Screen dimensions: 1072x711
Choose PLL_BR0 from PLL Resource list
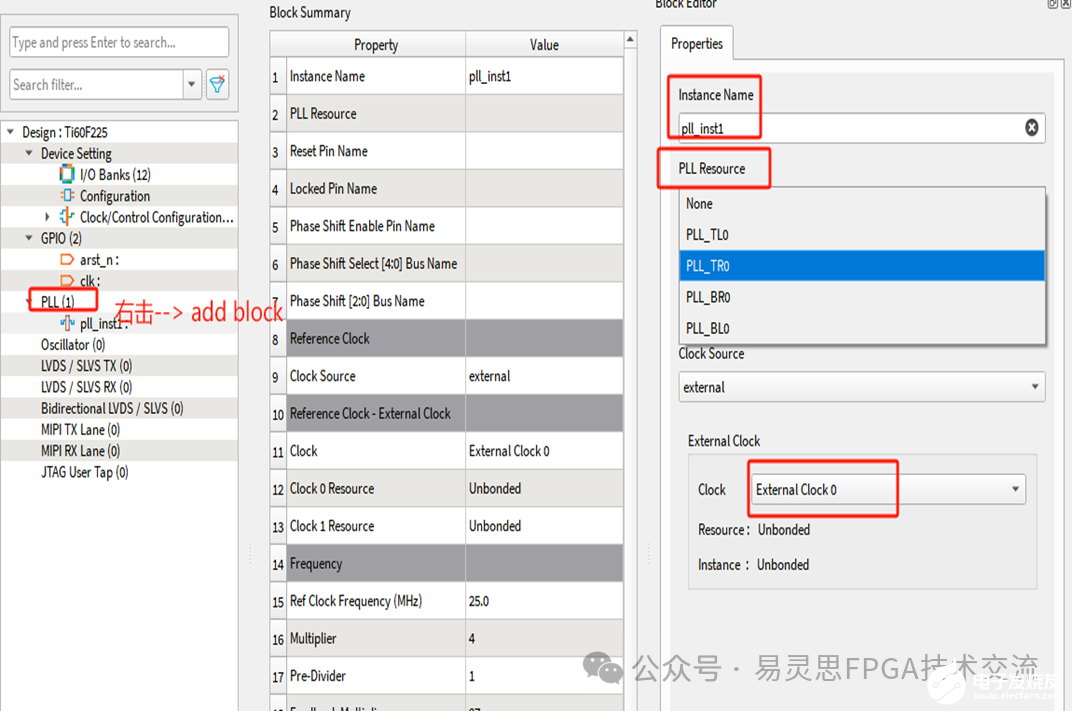[708, 297]
